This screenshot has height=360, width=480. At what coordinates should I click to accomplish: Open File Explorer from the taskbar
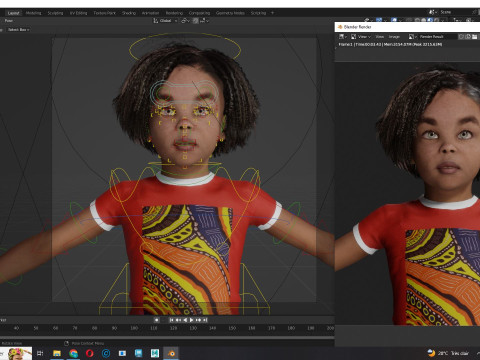click(57, 353)
